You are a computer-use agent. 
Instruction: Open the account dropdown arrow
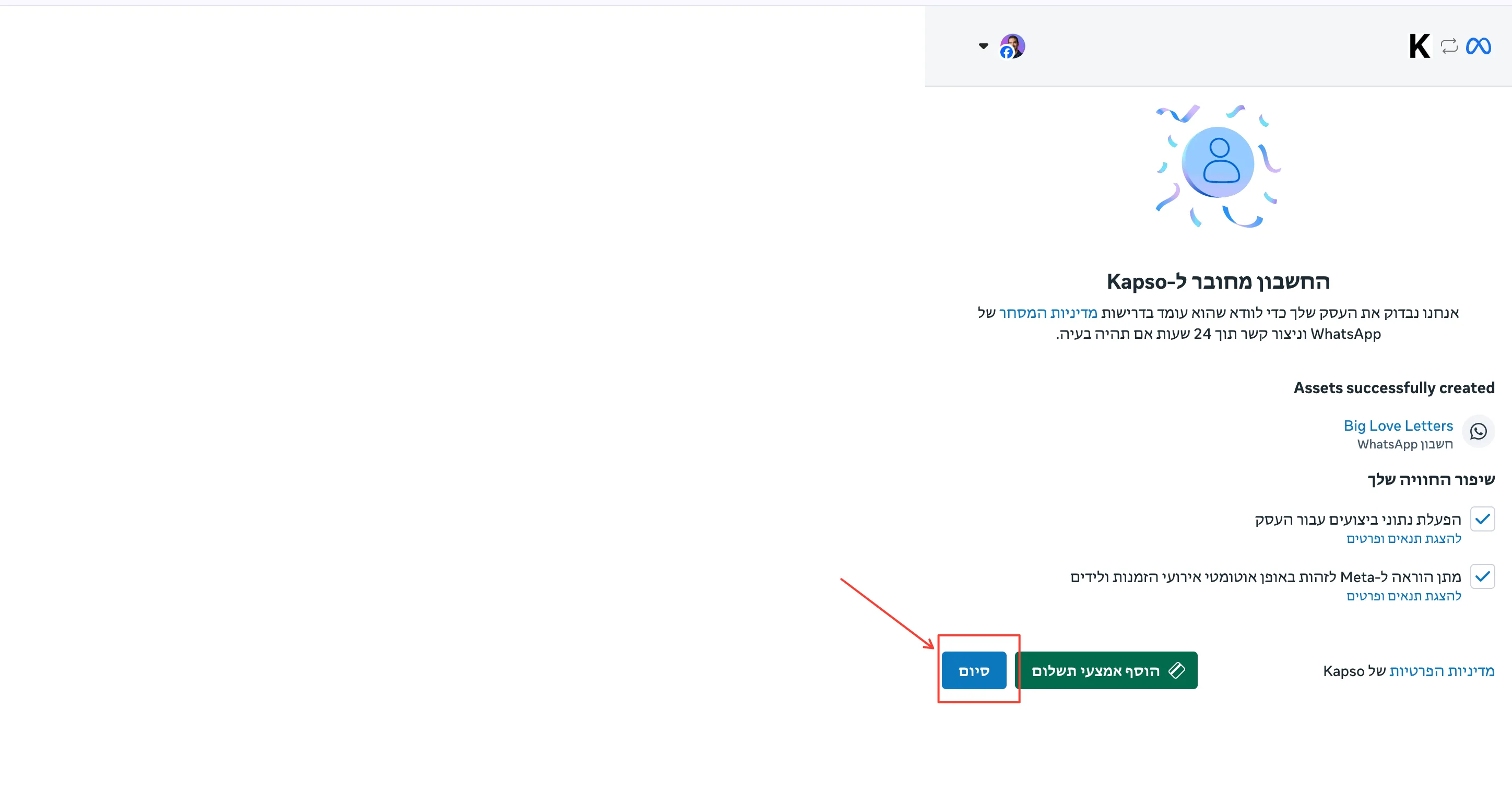click(x=983, y=46)
